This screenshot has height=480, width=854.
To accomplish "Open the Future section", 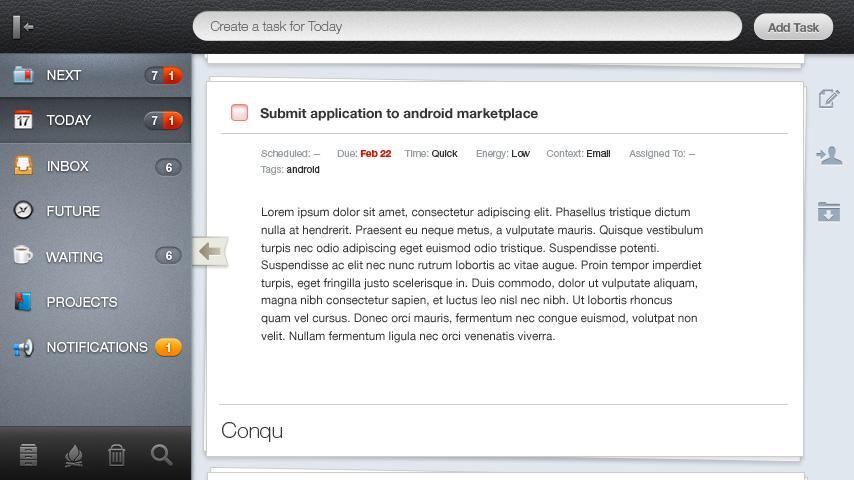I will click(72, 211).
